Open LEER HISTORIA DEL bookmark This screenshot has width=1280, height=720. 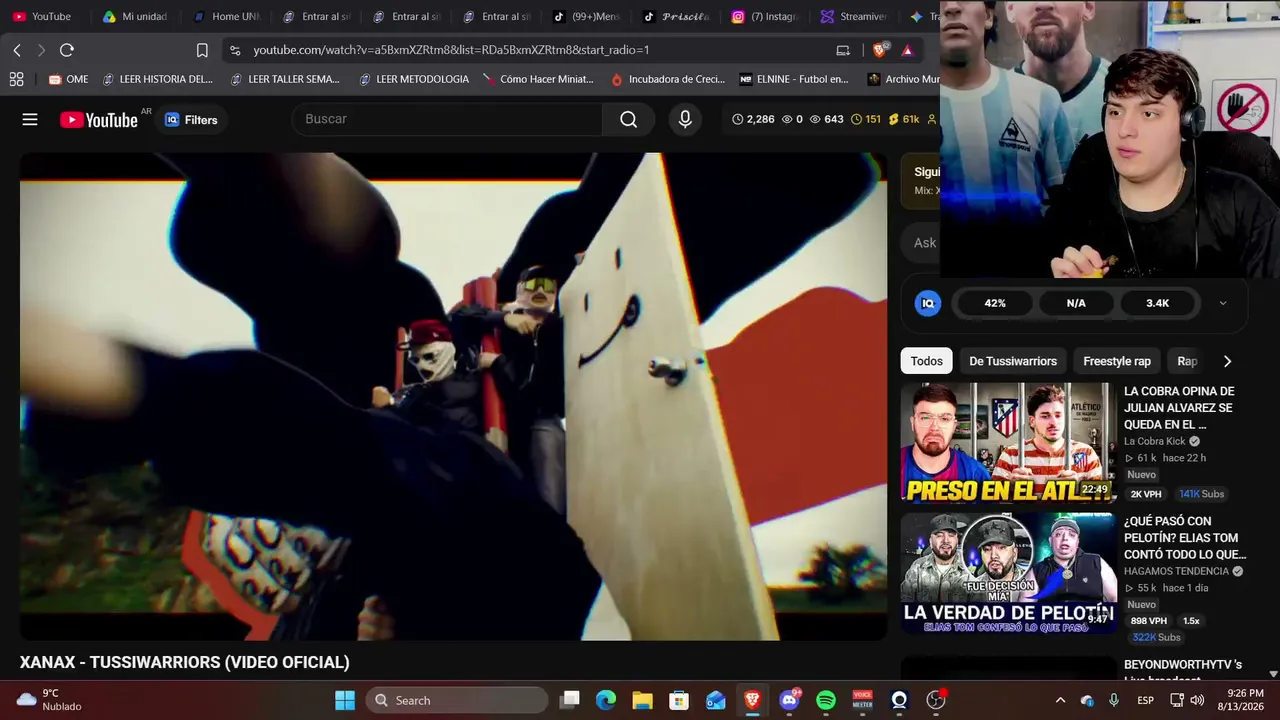click(x=157, y=79)
